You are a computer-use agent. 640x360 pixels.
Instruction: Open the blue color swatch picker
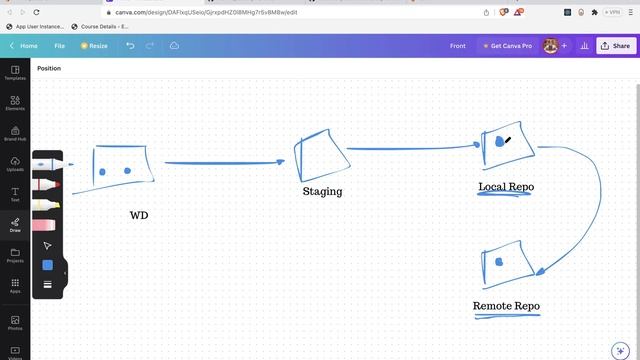coord(47,265)
